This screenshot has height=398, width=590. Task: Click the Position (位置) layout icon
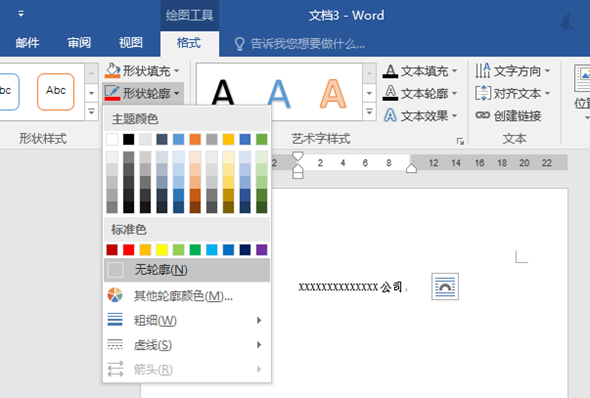coord(582,78)
